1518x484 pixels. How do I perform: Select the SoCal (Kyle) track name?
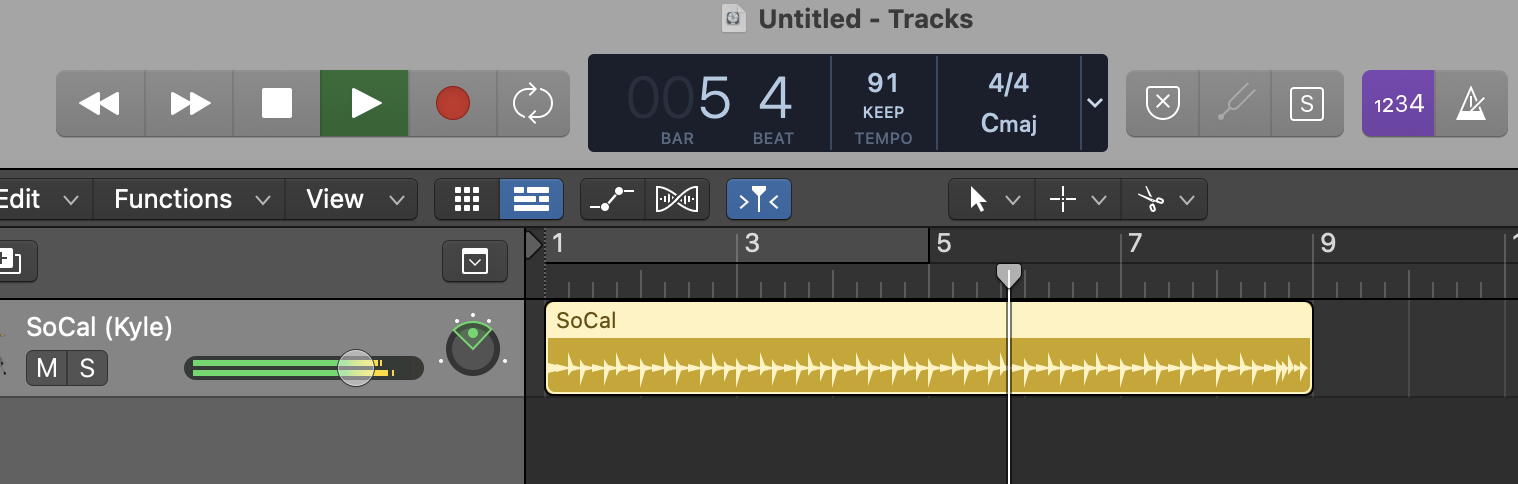point(99,327)
